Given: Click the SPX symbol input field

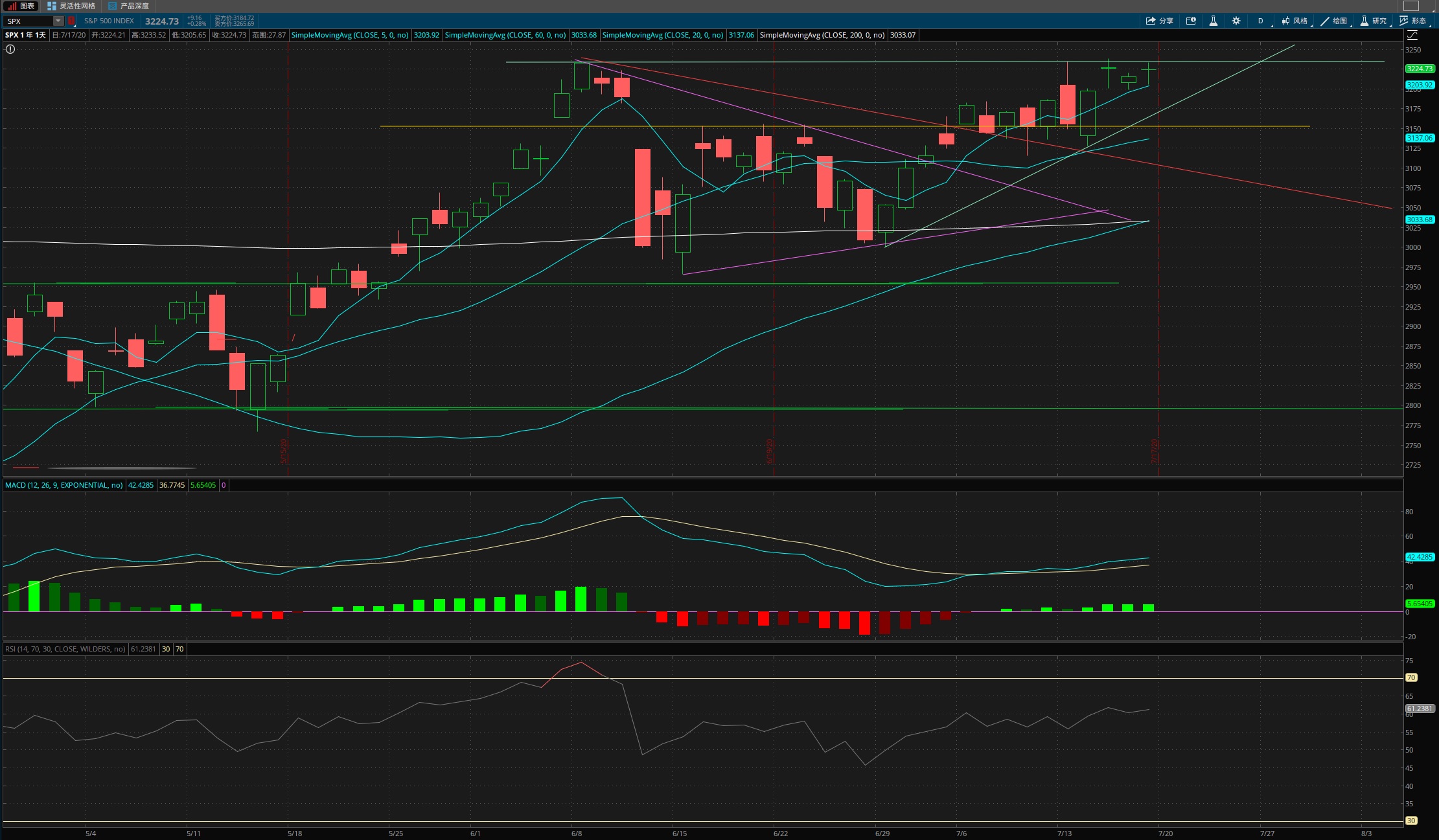Looking at the screenshot, I should [x=29, y=21].
